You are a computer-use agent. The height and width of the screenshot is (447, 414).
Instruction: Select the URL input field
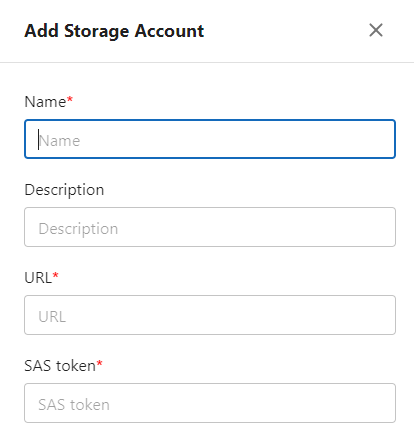(x=210, y=315)
